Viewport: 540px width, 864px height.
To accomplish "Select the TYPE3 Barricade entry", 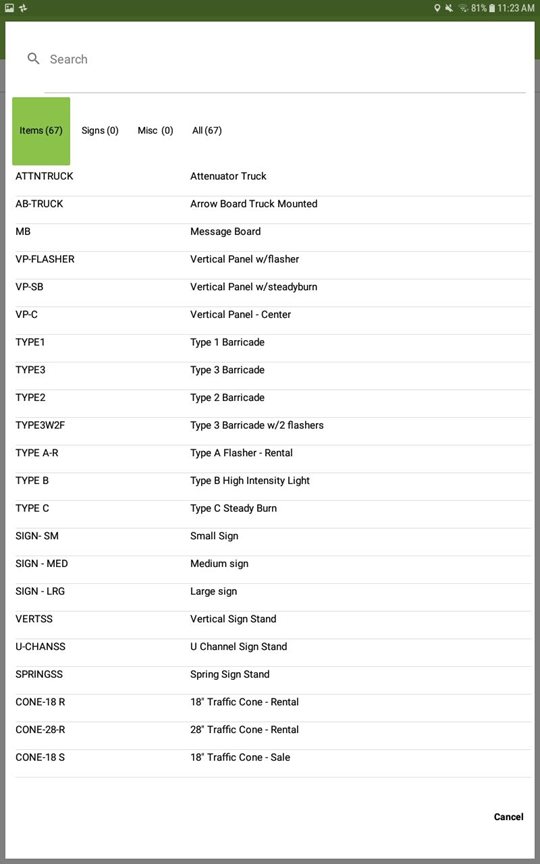I will pyautogui.click(x=273, y=370).
